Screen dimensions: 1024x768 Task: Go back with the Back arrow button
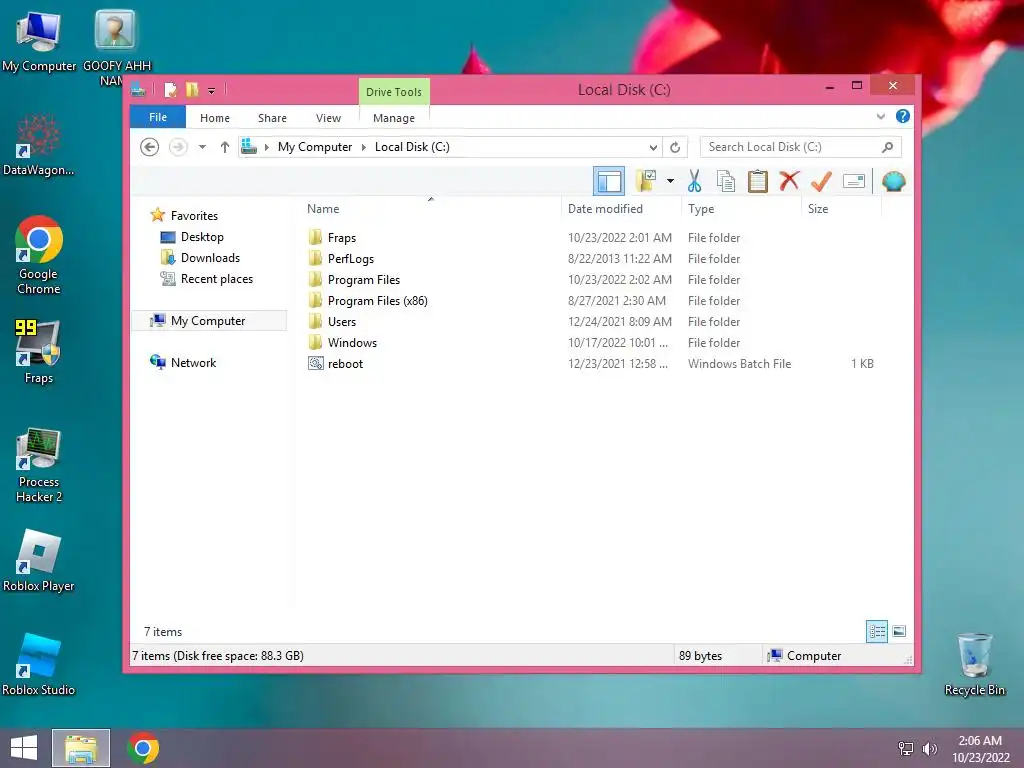point(150,147)
